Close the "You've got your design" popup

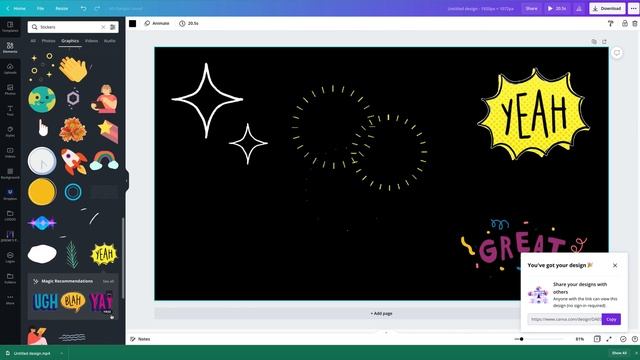(x=615, y=265)
